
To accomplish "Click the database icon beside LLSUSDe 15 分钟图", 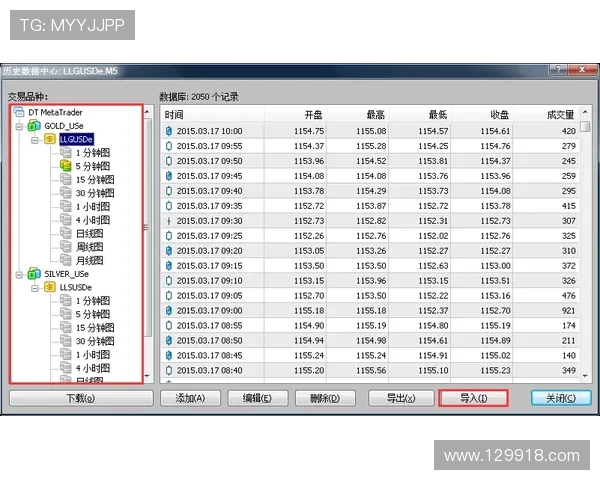I will [x=65, y=327].
